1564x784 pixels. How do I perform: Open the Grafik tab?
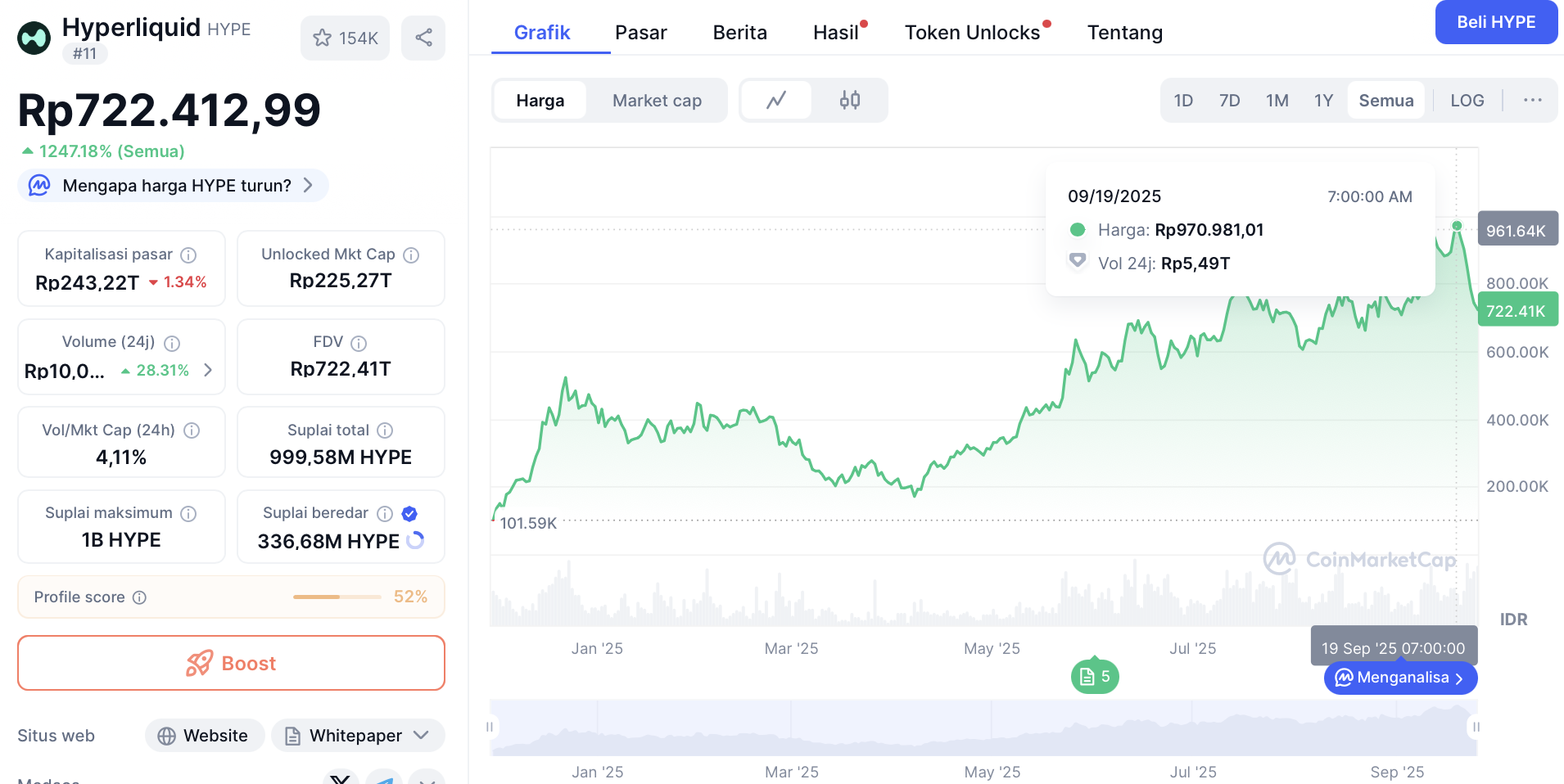click(x=542, y=33)
